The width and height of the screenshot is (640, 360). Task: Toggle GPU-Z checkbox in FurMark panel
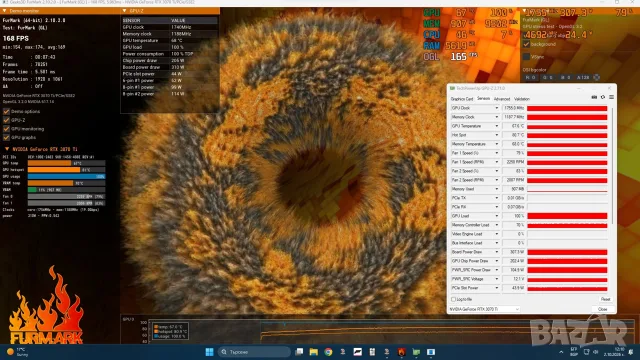(x=6, y=120)
